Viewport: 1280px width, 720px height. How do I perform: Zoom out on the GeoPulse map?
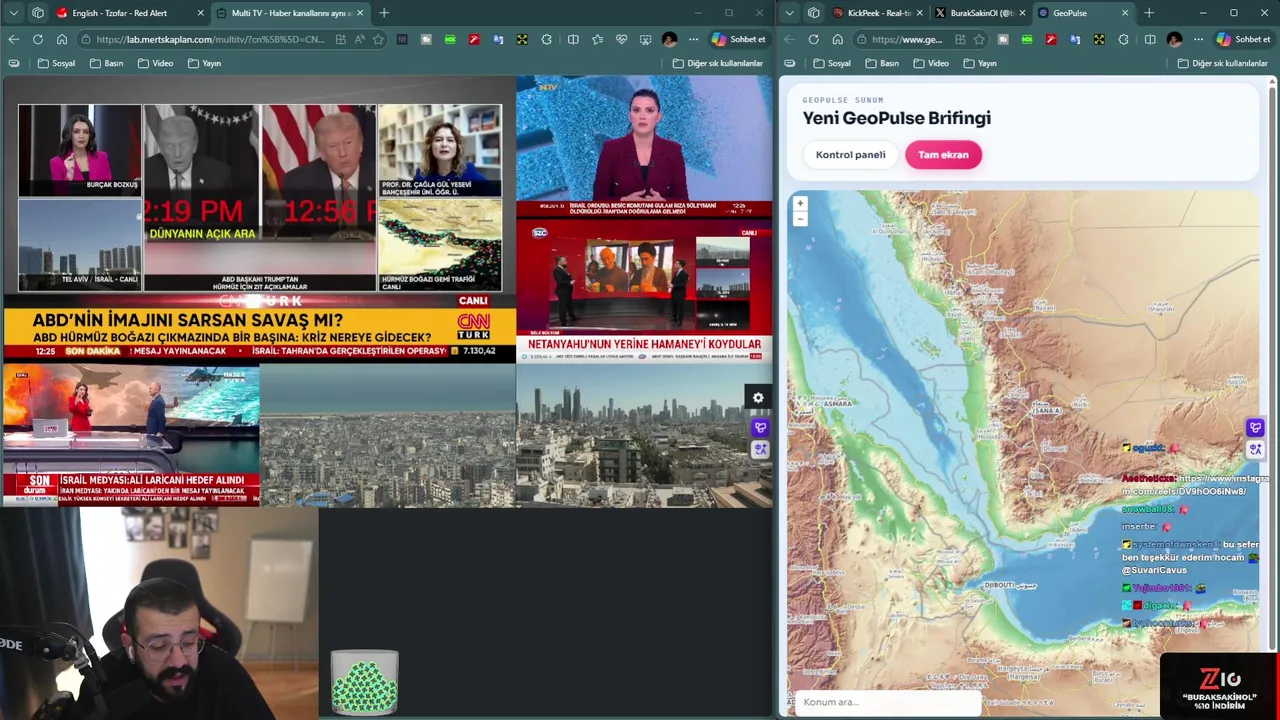(799, 218)
